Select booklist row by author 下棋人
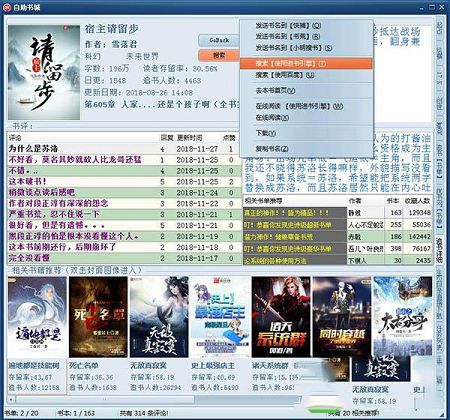 pyautogui.click(x=338, y=260)
